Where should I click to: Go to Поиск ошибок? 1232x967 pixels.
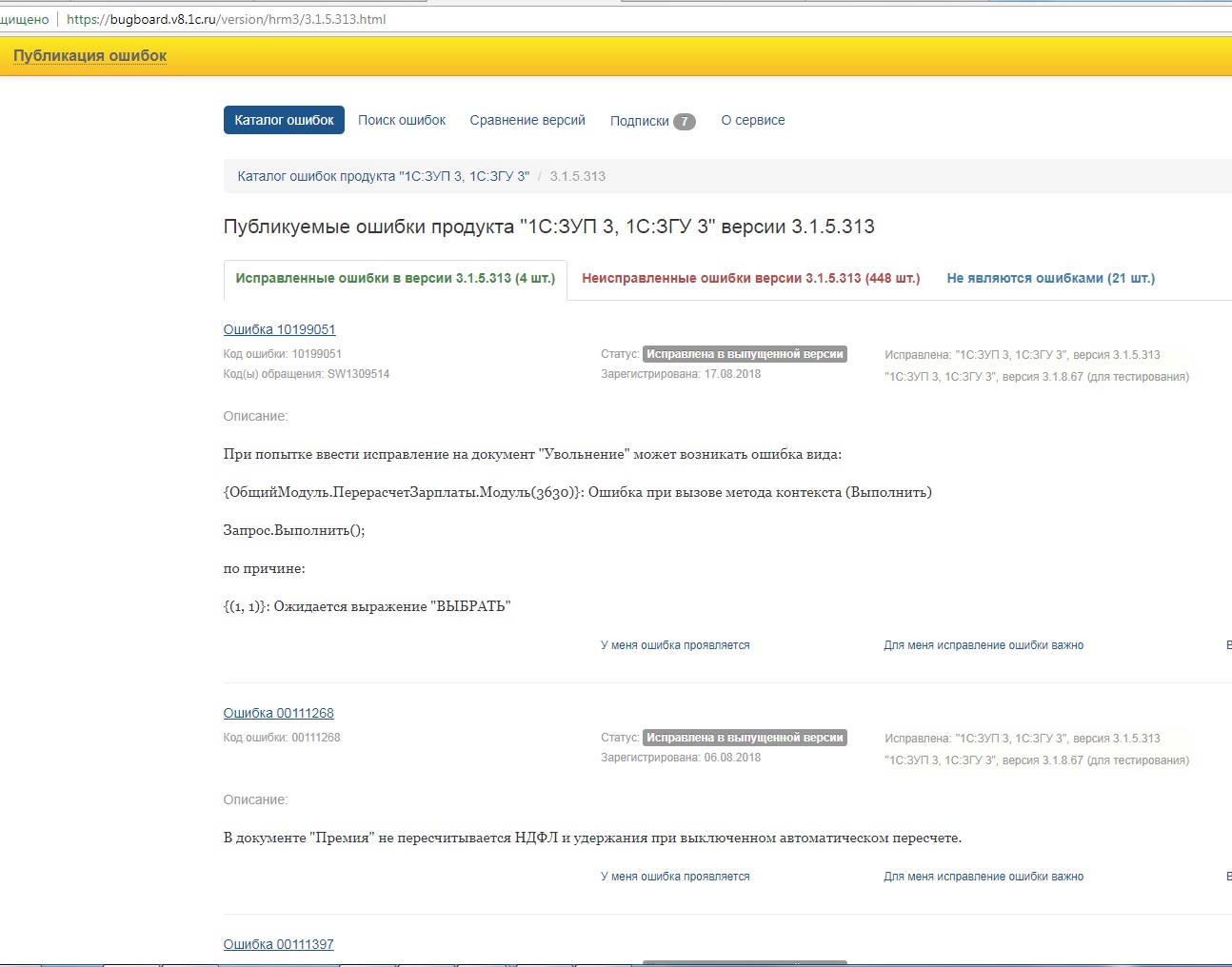click(402, 120)
